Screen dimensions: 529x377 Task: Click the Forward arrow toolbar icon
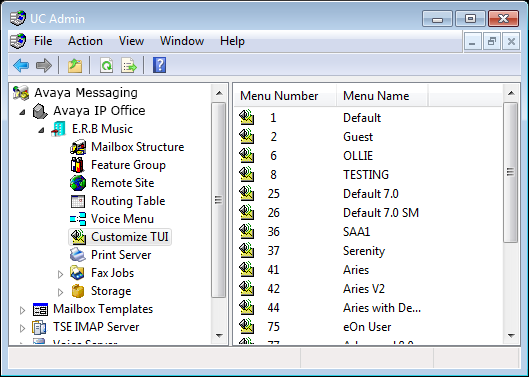click(44, 65)
